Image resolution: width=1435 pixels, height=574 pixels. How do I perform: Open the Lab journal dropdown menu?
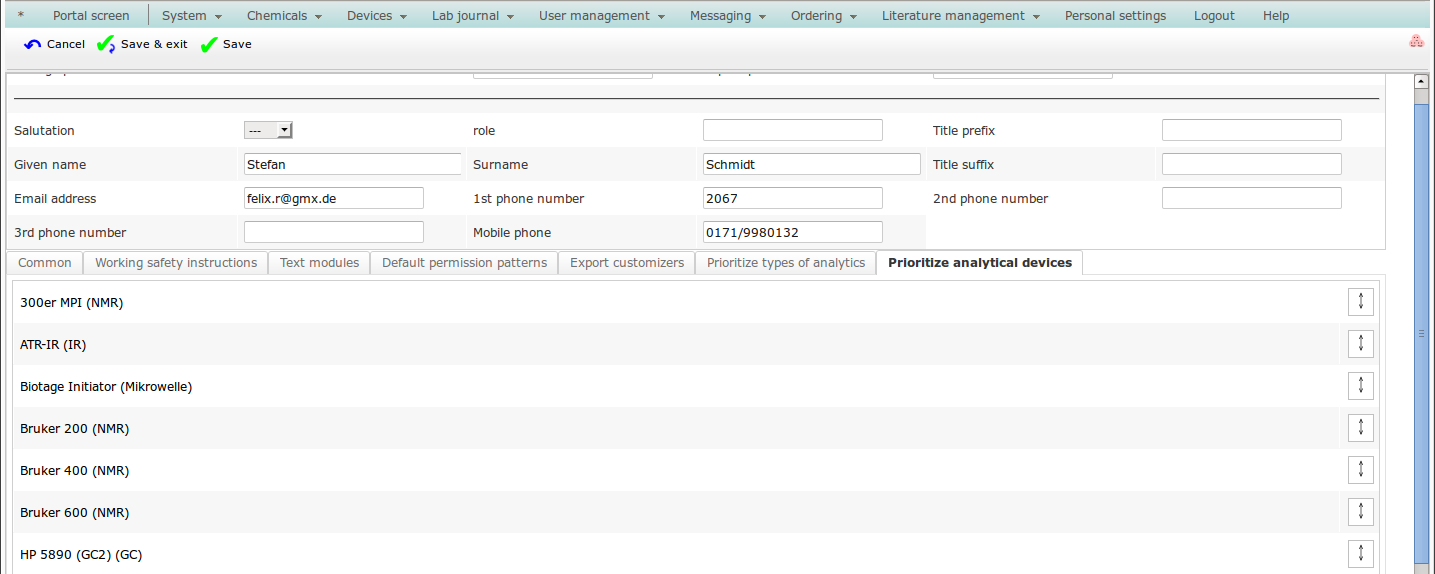(472, 16)
